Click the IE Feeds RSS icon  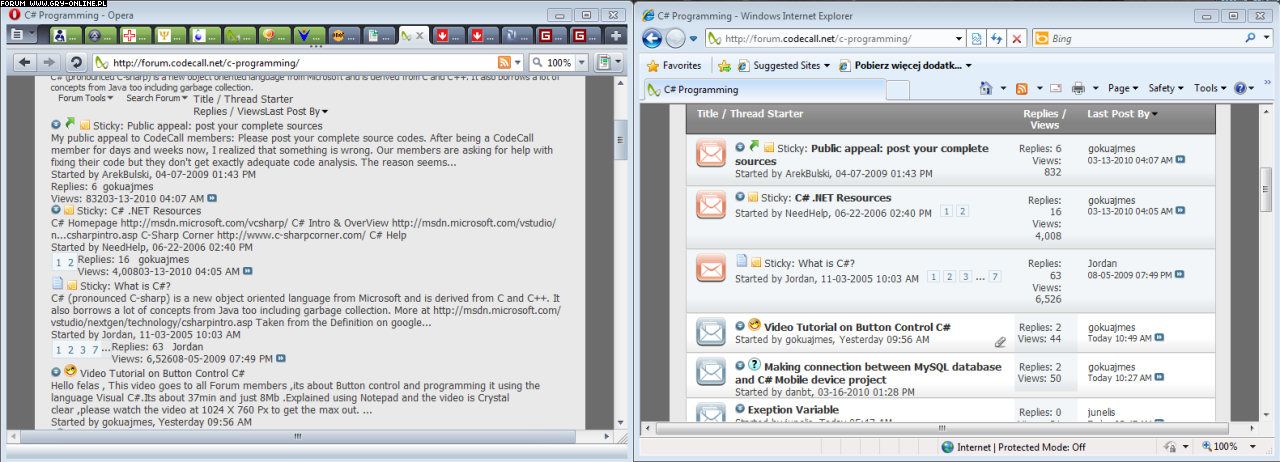coord(1021,88)
